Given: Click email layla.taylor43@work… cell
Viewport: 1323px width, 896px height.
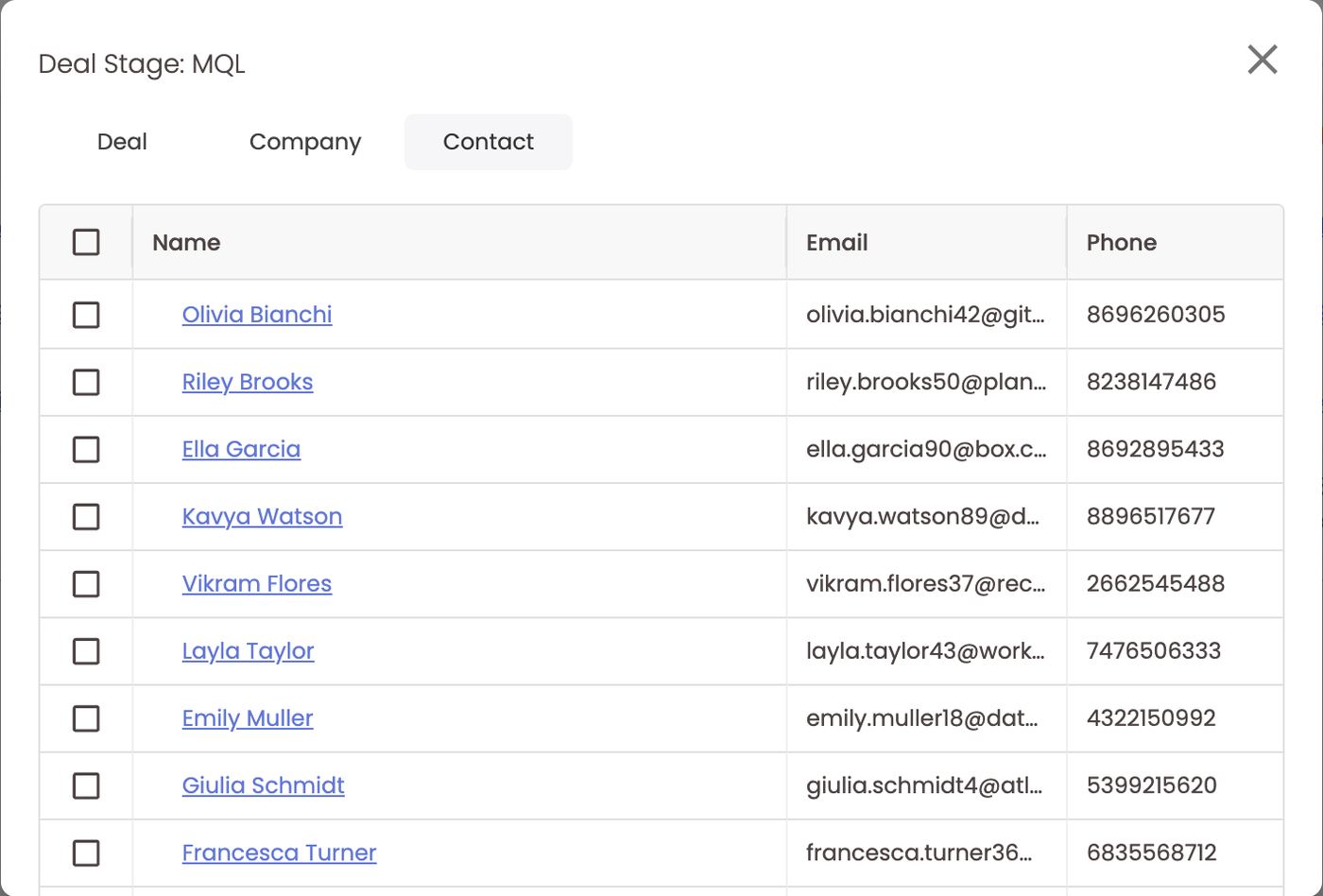Looking at the screenshot, I should [x=926, y=651].
